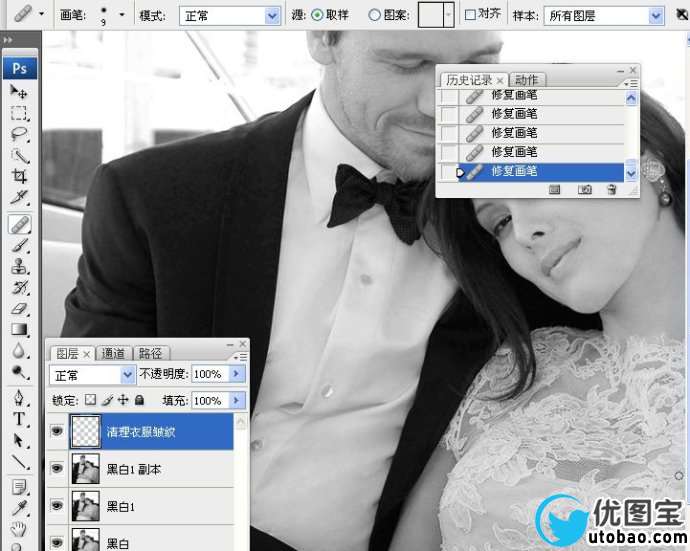Select the Healing Brush tool in toolbox
This screenshot has width=690, height=551.
pyautogui.click(x=18, y=224)
